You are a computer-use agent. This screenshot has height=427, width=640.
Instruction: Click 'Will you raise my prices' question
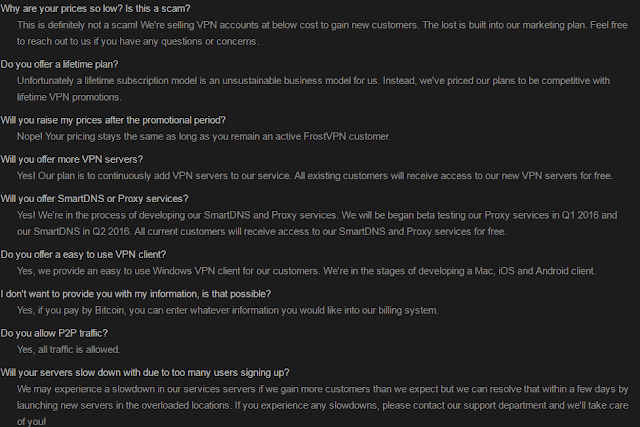113,120
